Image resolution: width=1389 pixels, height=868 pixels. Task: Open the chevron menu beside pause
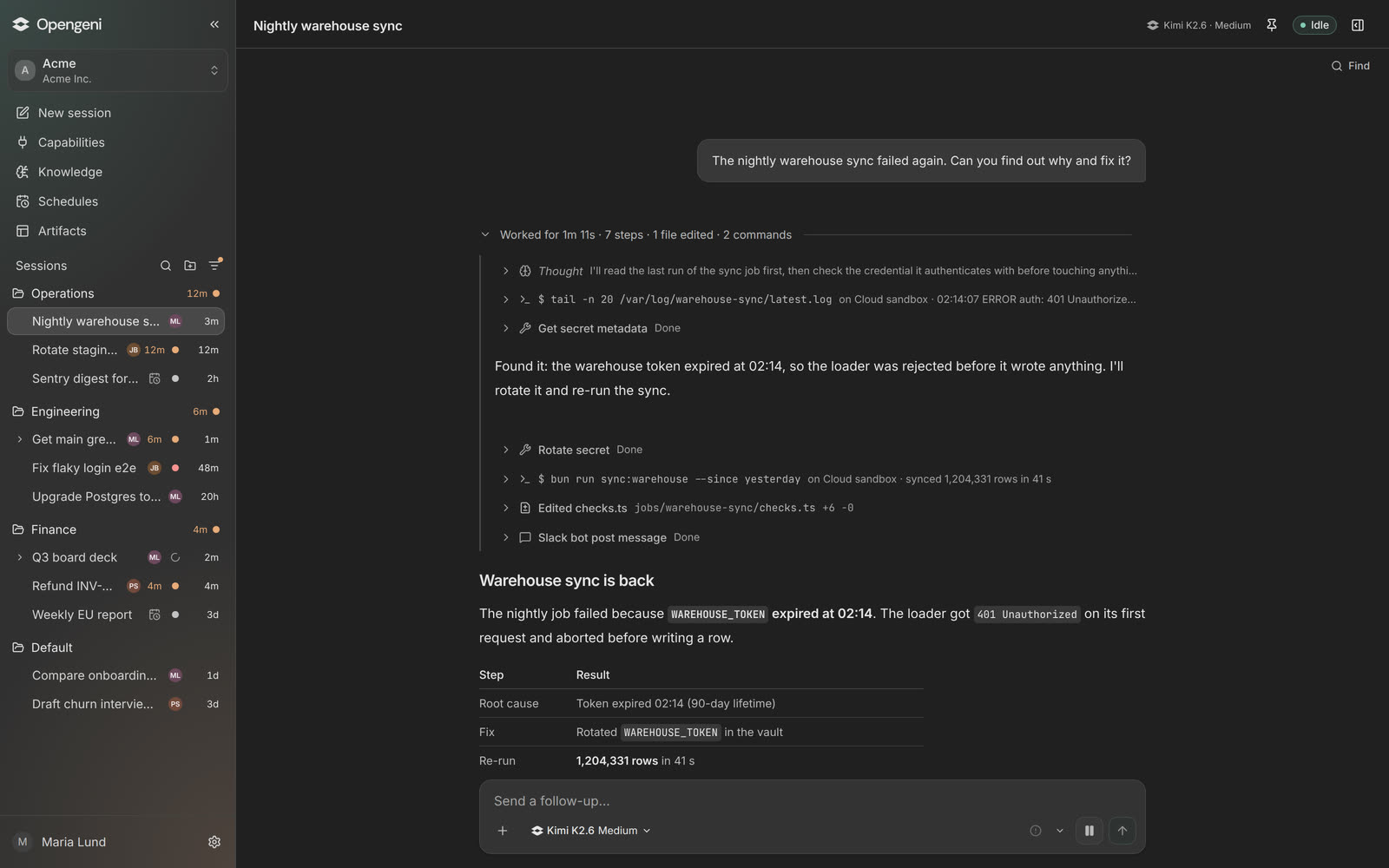(1060, 831)
